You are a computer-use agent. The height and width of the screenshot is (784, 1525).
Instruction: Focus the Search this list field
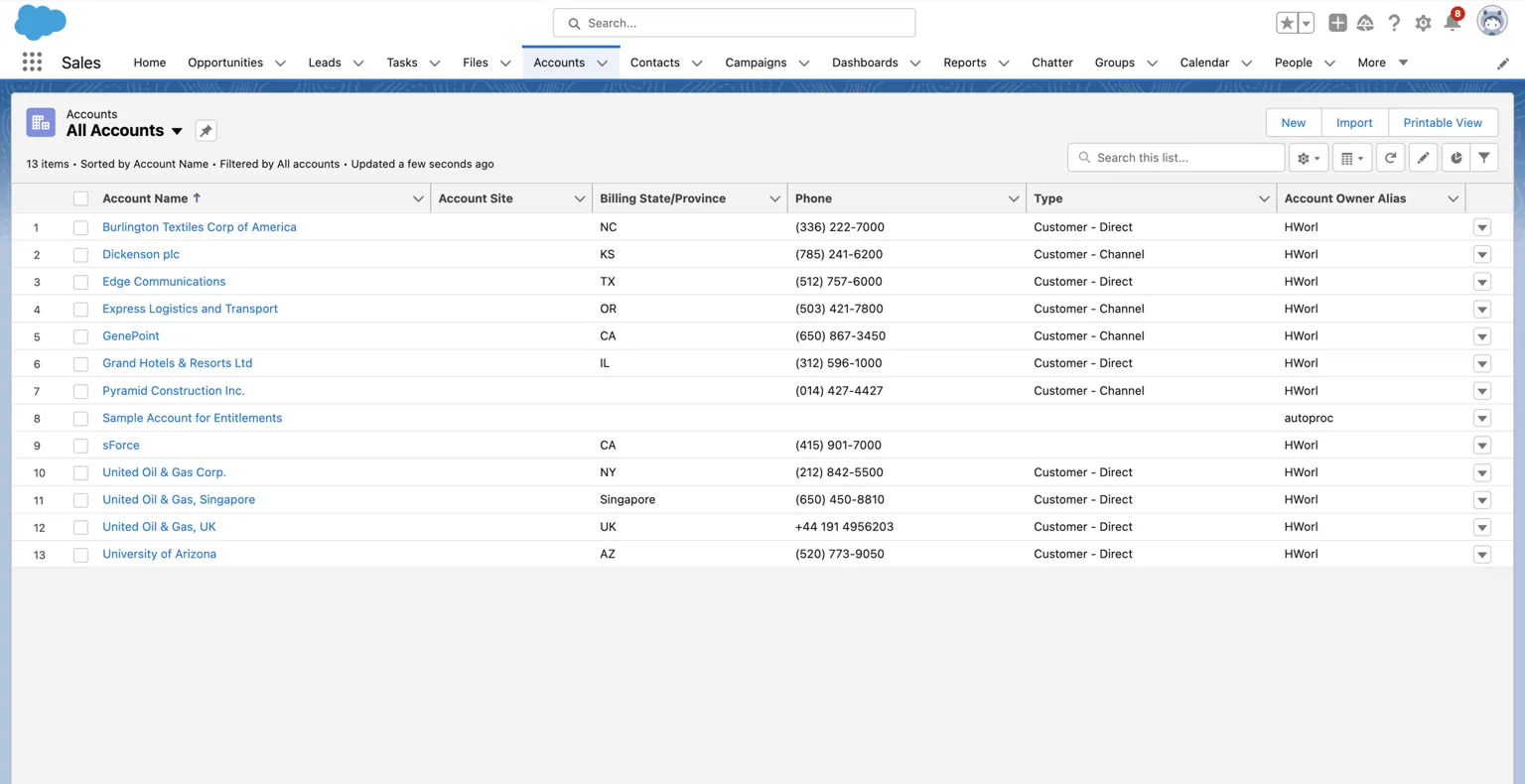coord(1177,158)
